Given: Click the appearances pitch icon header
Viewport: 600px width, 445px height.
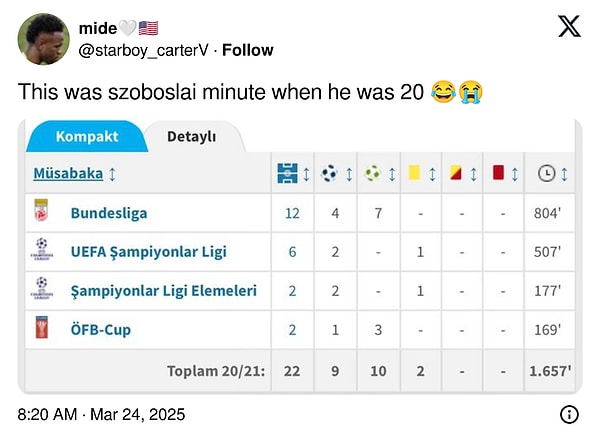Looking at the screenshot, I should 287,173.
